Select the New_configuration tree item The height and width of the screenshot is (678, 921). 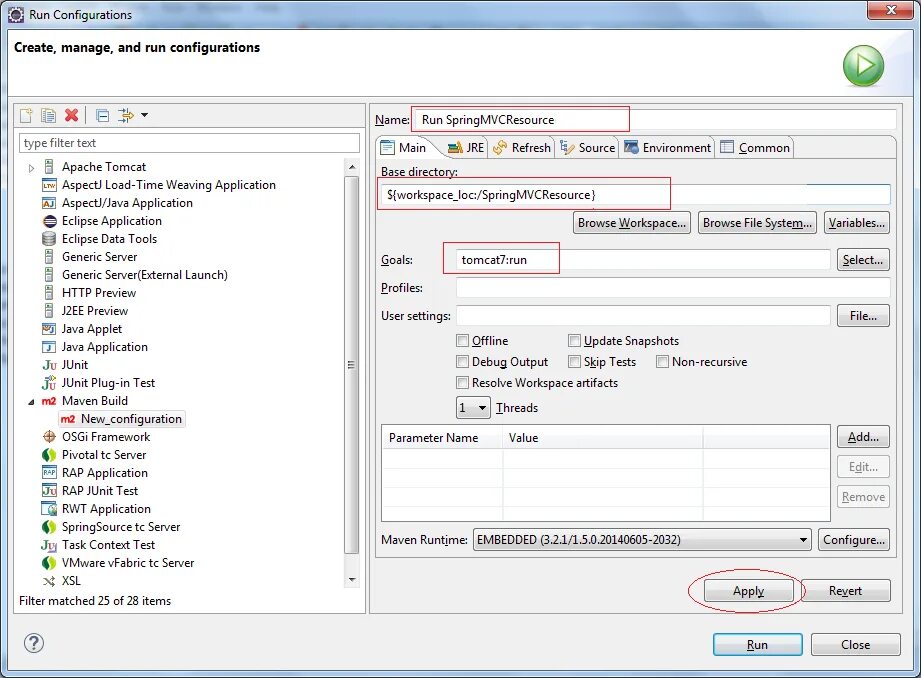[122, 419]
